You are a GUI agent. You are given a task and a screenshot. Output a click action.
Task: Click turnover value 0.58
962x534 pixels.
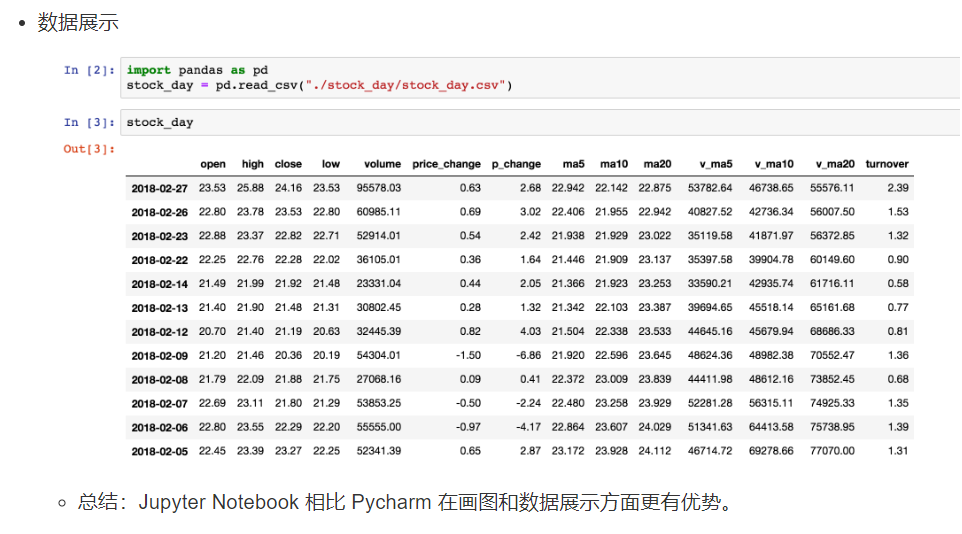point(898,284)
